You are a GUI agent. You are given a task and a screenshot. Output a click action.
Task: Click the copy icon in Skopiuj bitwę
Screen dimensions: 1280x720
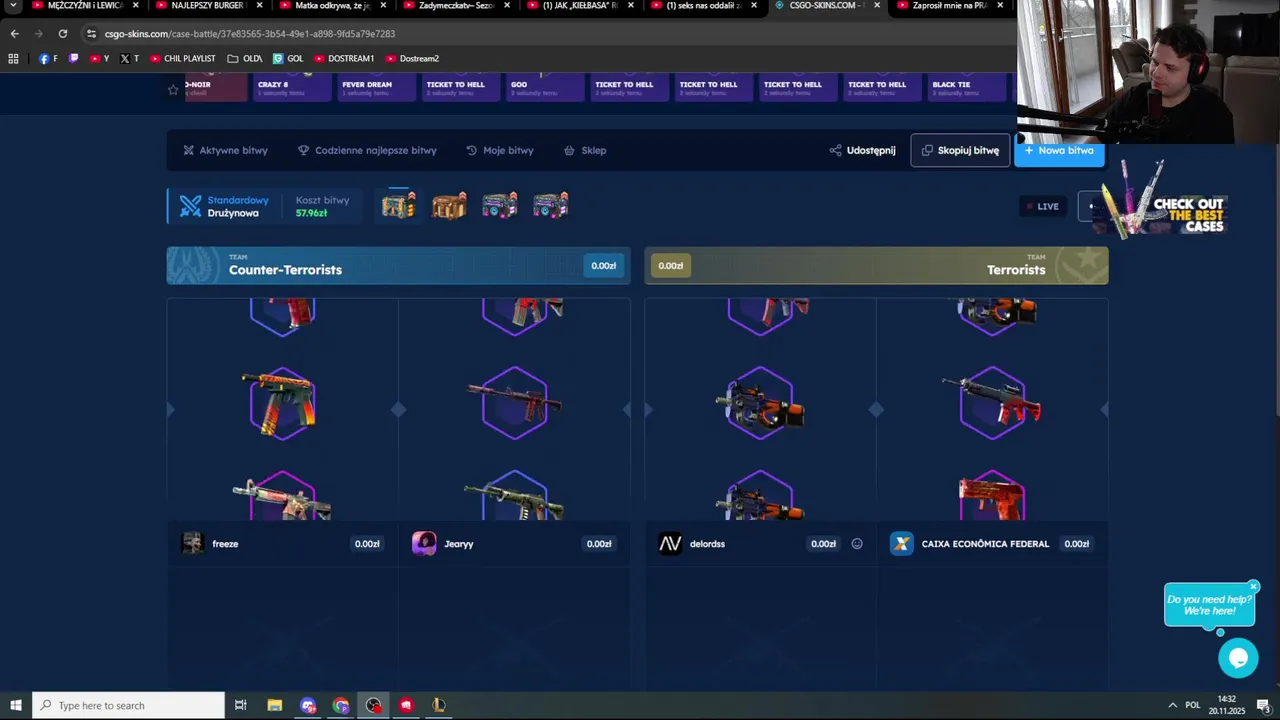click(927, 151)
